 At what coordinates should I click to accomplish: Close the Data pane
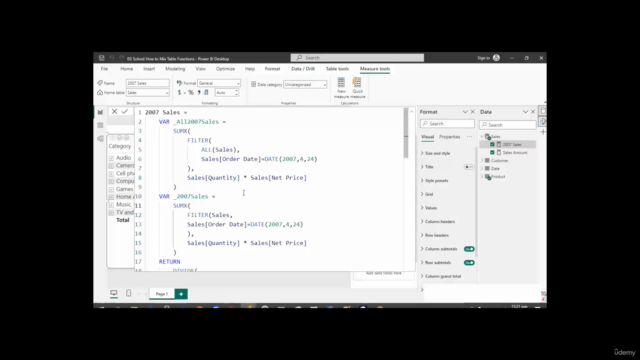click(533, 112)
